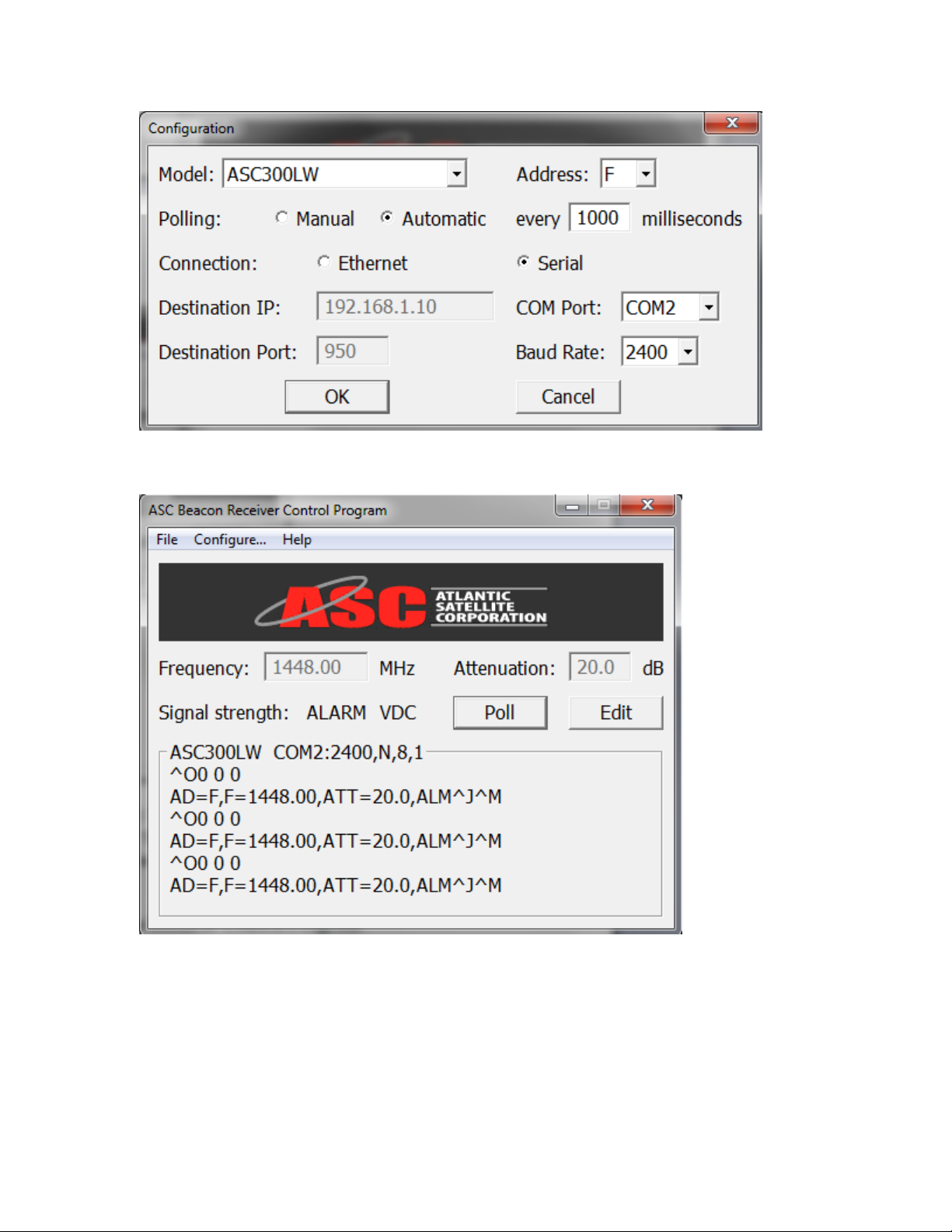Close the Configuration dialog window

point(731,123)
